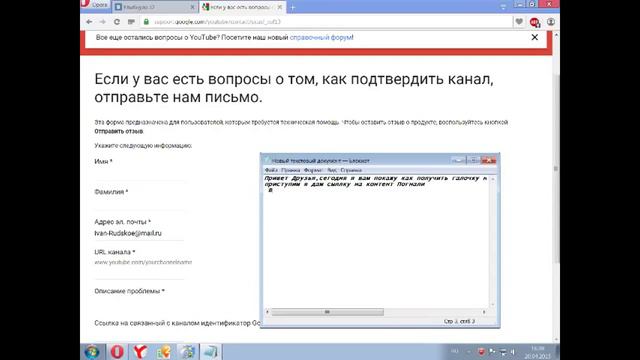Go back with the browser back arrow
The width and height of the screenshot is (640, 360).
89,22
